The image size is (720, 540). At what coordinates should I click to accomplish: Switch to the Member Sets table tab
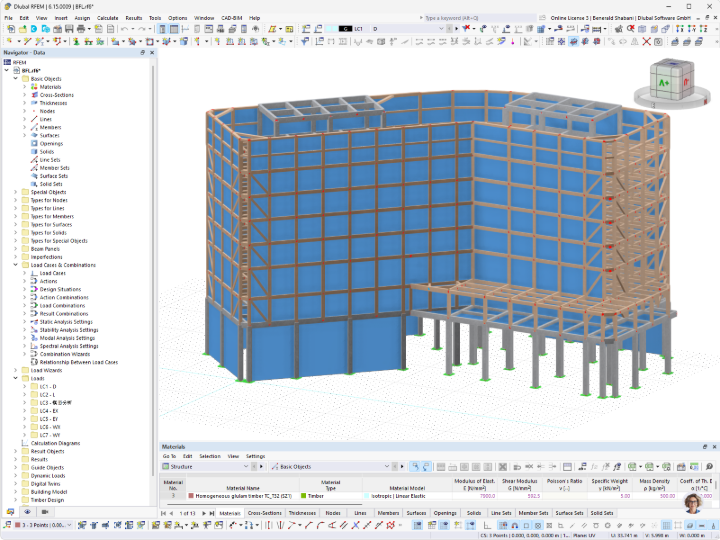[x=534, y=513]
